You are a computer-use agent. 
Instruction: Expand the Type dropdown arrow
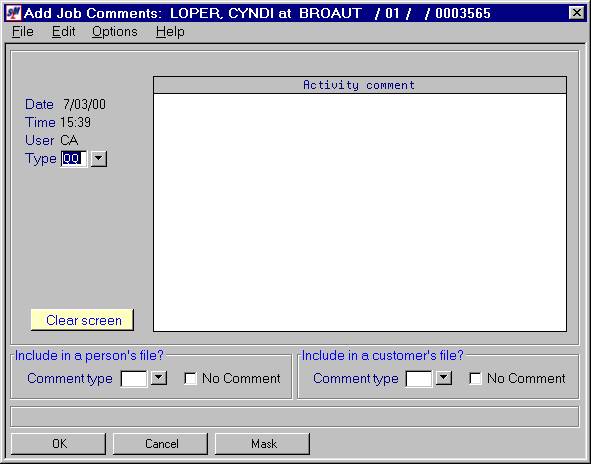pos(99,159)
